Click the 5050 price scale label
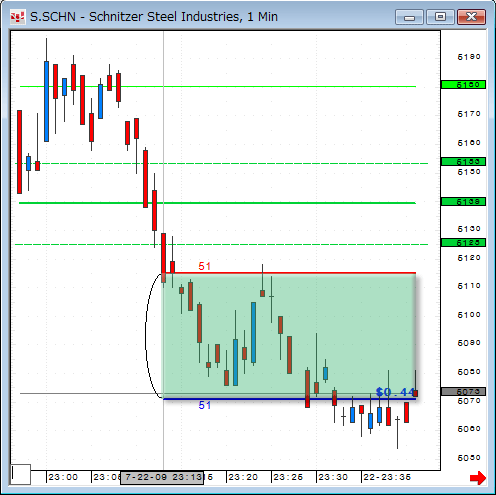Image resolution: width=496 pixels, height=495 pixels. click(469, 458)
